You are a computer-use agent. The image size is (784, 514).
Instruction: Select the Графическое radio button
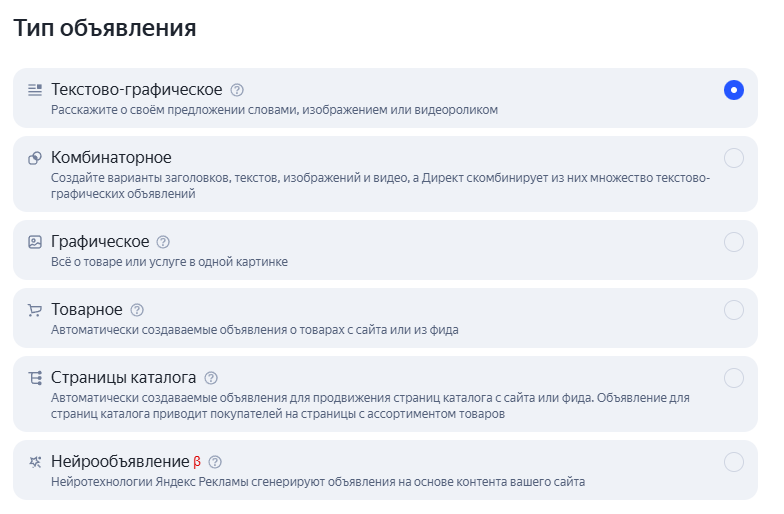[734, 242]
